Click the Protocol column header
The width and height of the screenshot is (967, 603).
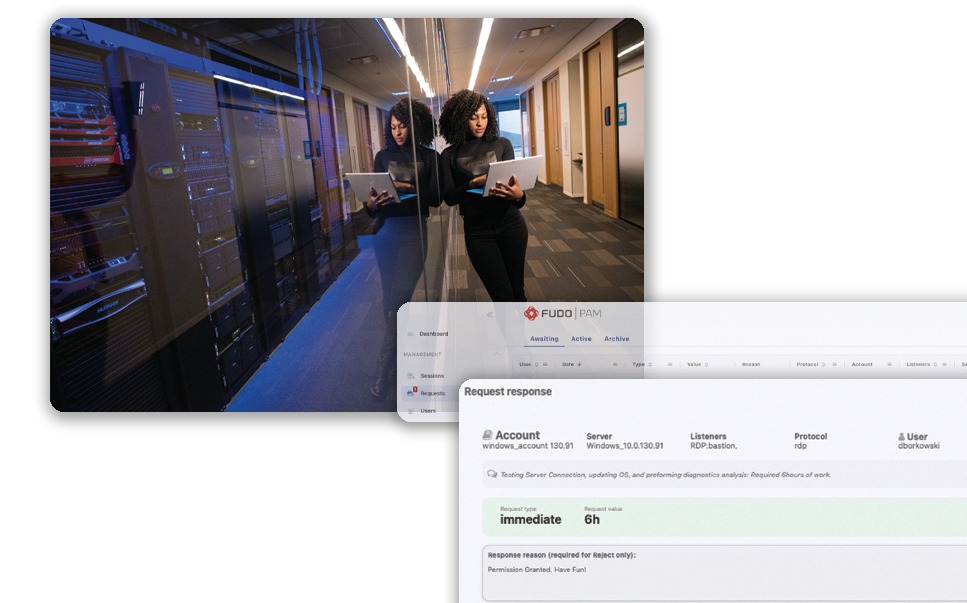coord(807,365)
